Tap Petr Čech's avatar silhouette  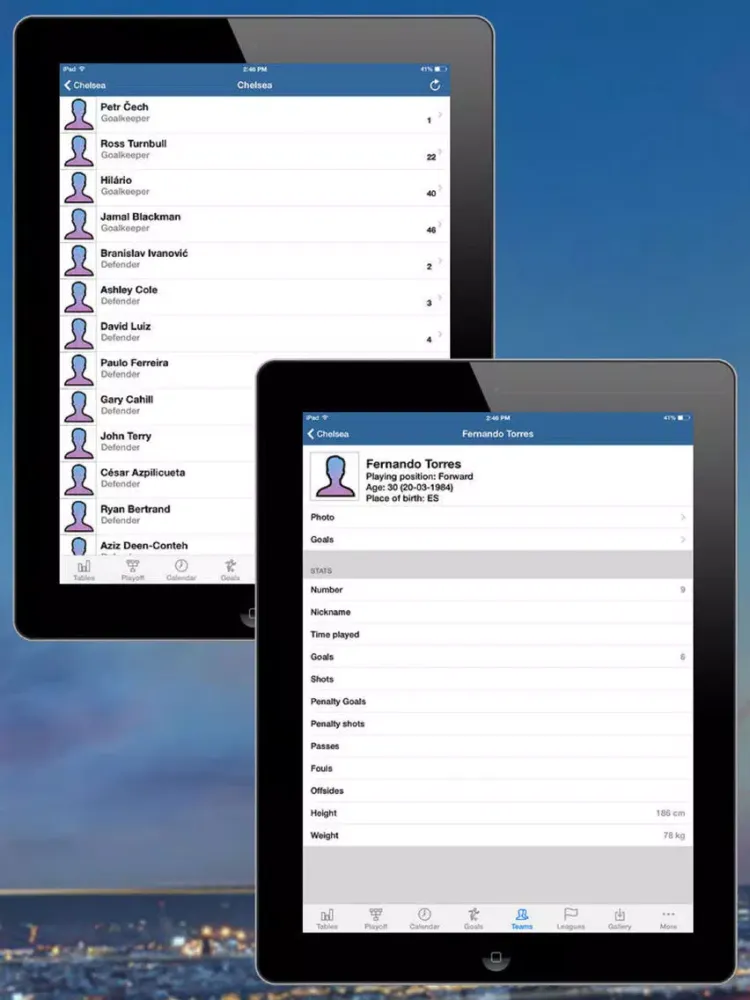[x=78, y=114]
